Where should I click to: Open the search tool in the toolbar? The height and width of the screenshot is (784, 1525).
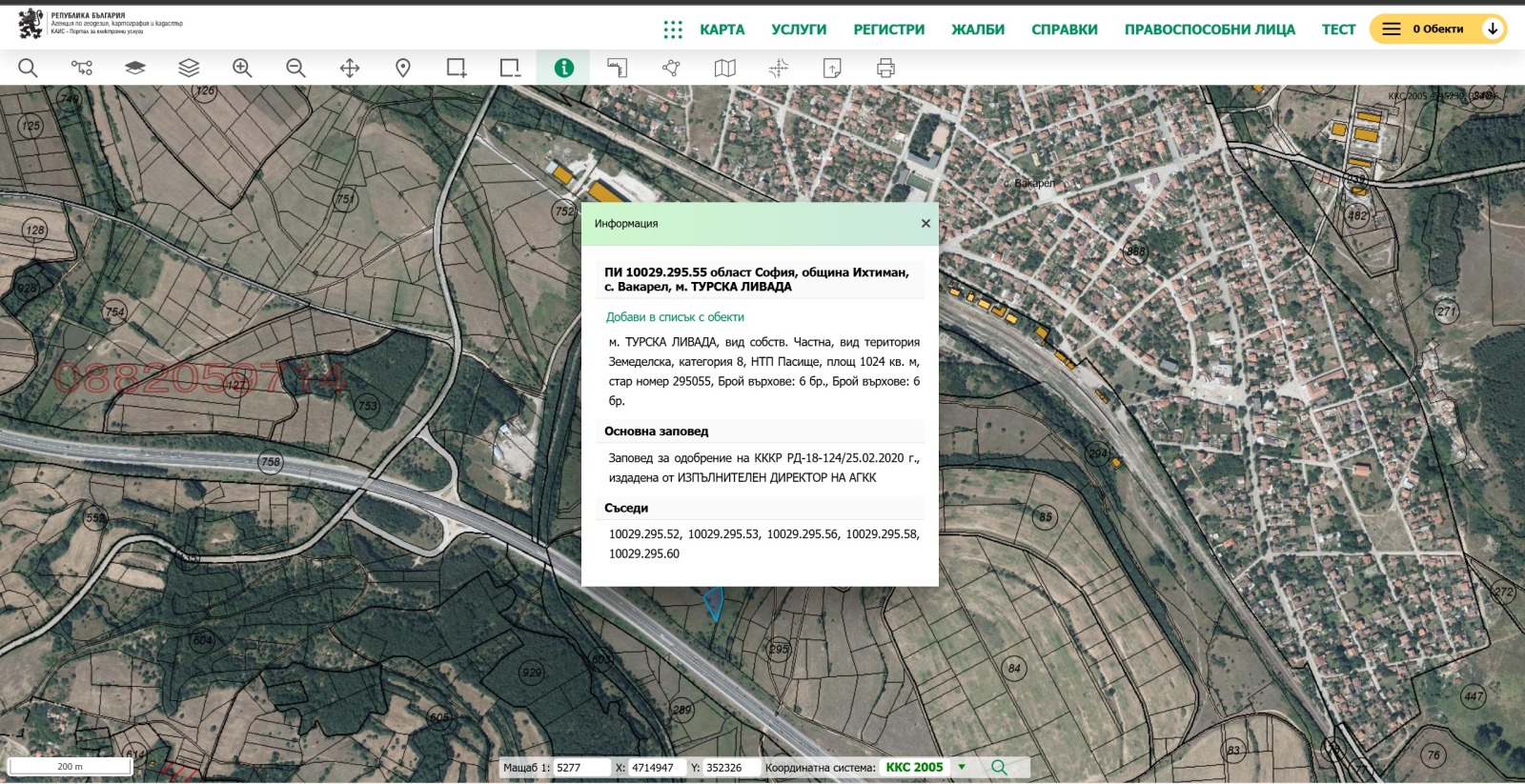(x=28, y=68)
